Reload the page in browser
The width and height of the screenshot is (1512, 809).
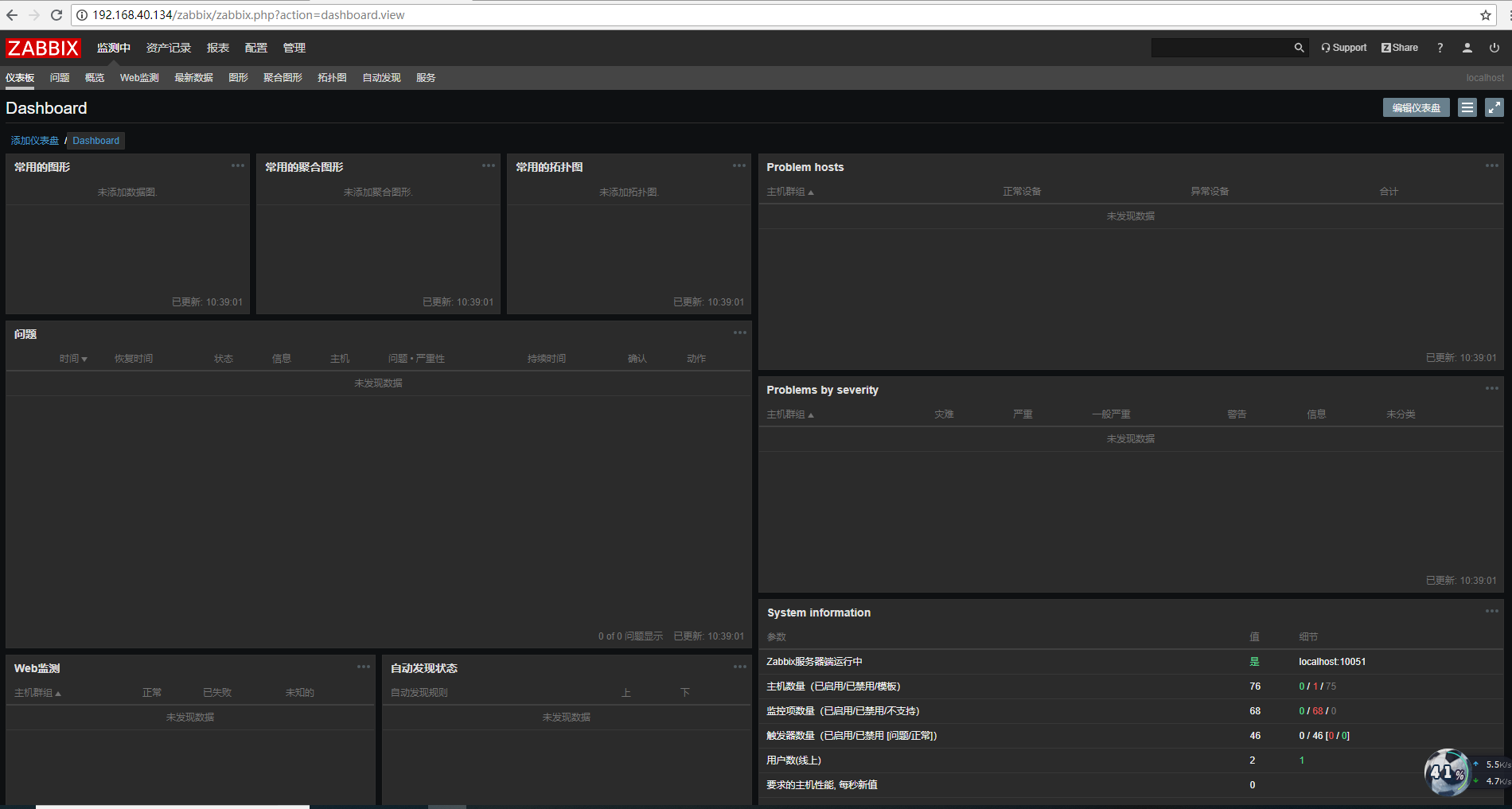[x=57, y=15]
